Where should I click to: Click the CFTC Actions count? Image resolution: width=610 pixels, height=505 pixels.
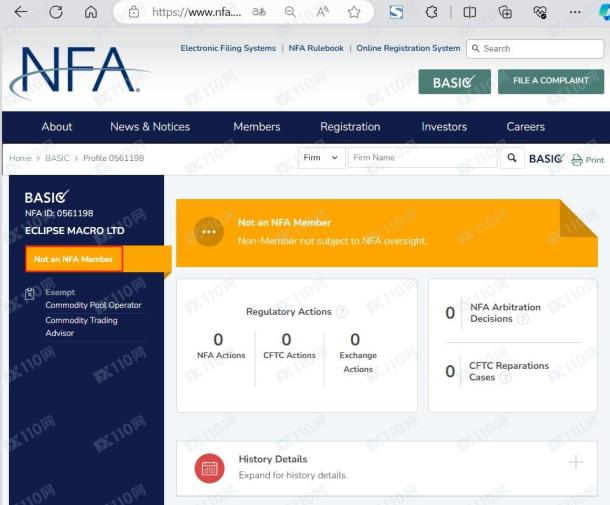[x=286, y=340]
